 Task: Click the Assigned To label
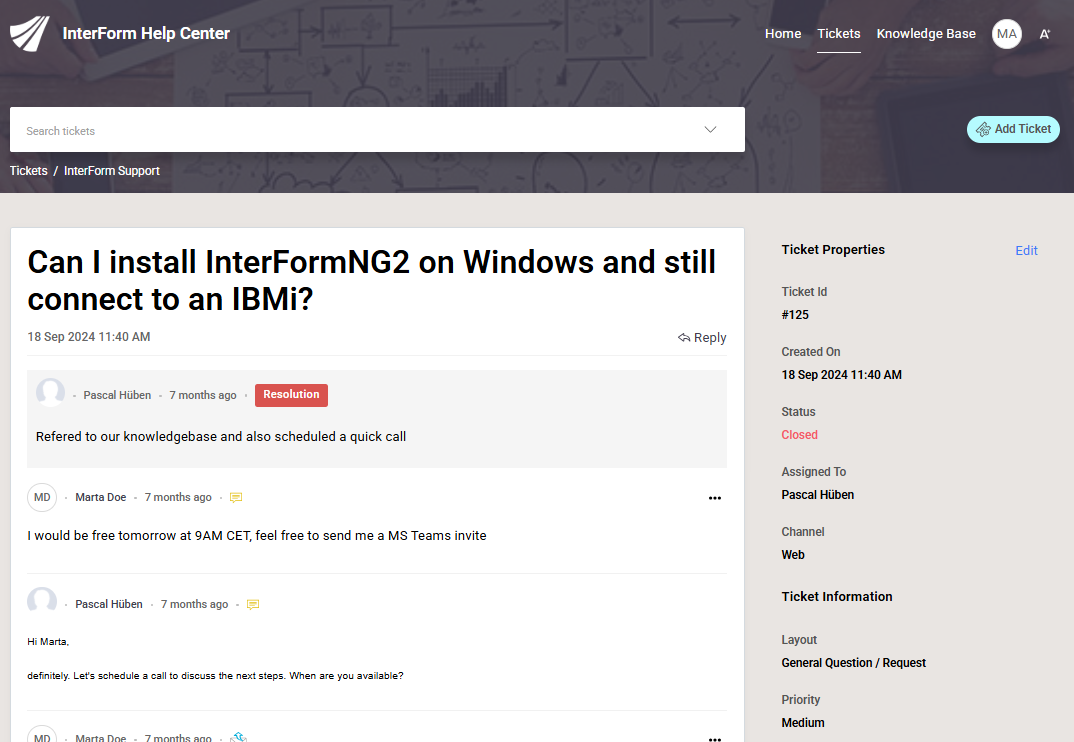pos(814,472)
